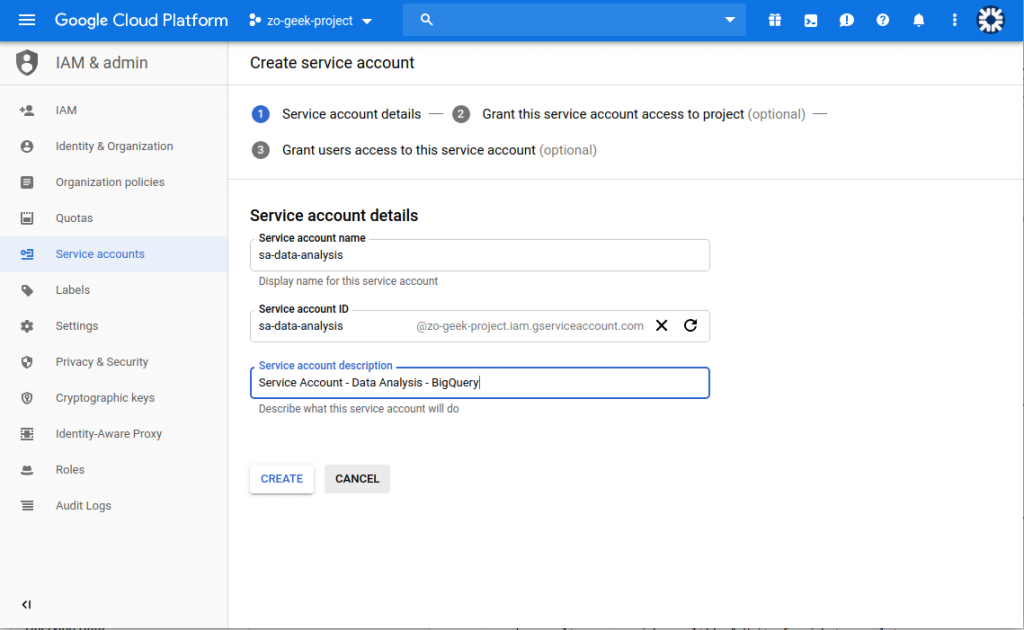Open the help question mark icon

pyautogui.click(x=882, y=20)
